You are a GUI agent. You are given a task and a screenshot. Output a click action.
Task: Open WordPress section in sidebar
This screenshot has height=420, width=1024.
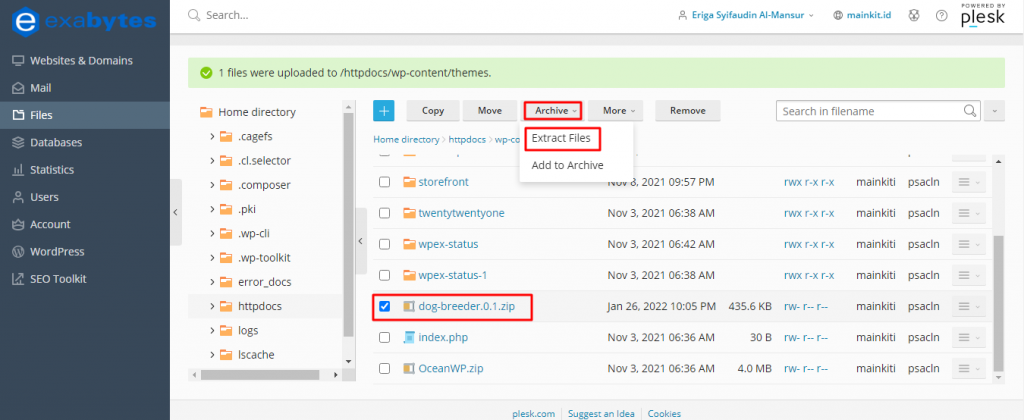(57, 252)
